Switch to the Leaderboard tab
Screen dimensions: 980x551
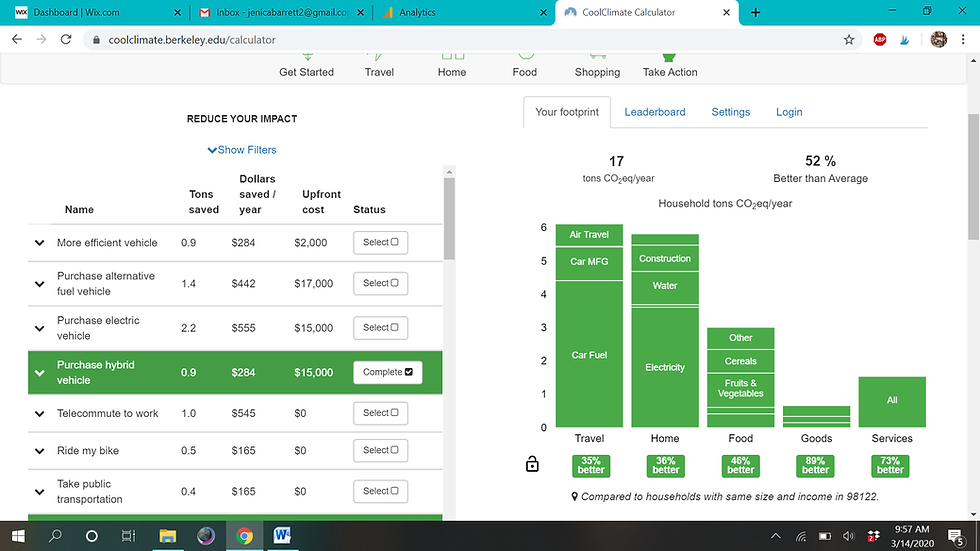pyautogui.click(x=654, y=112)
